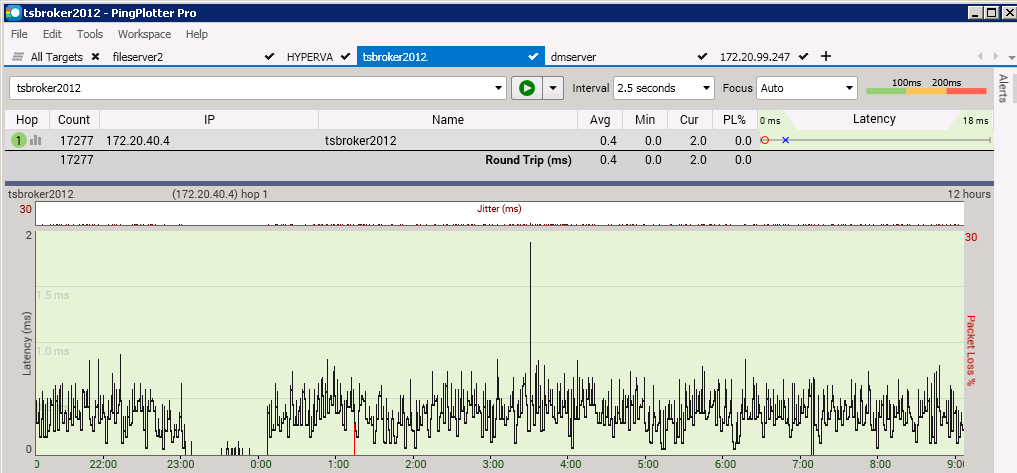Click the Count column header
The height and width of the screenshot is (473, 1017).
click(x=74, y=120)
